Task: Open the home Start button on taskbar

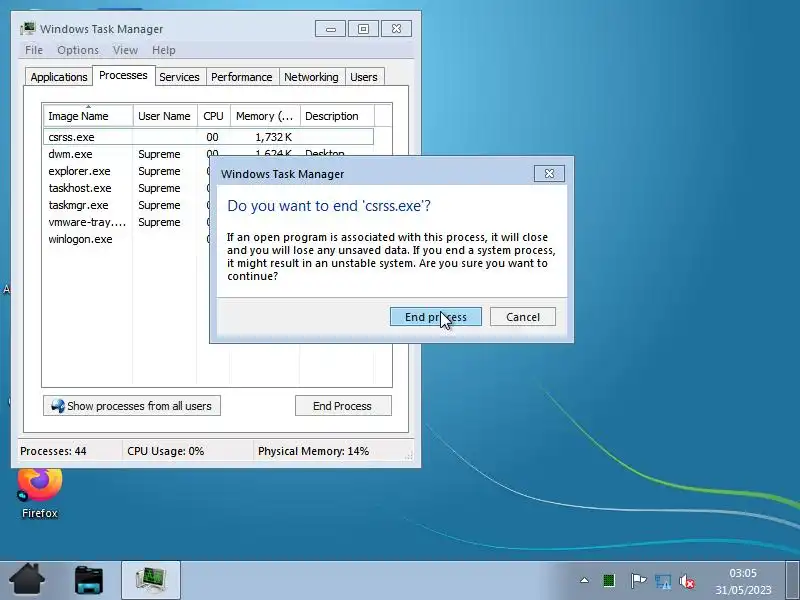Action: [27, 580]
